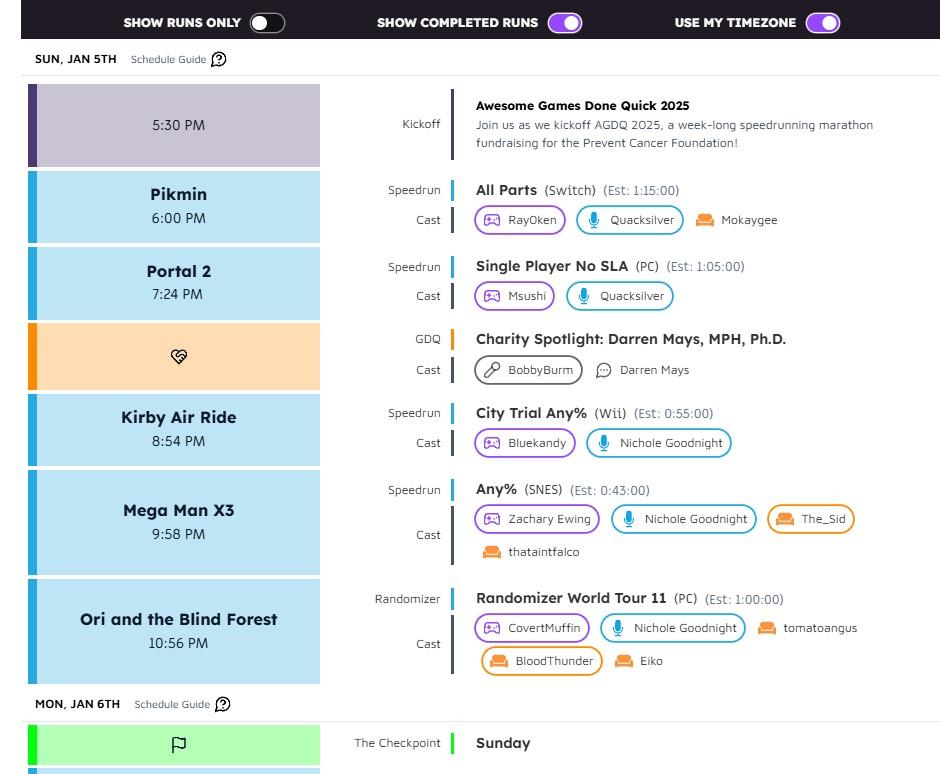This screenshot has height=774, width=940.
Task: Click Quacksilver's microphone icon in the Portal 2 cast
Action: coord(583,296)
